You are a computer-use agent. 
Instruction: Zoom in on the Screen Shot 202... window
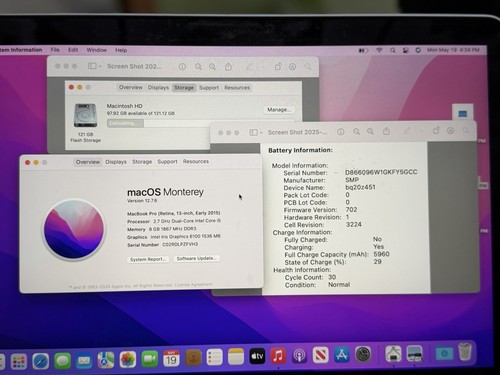coord(212,67)
